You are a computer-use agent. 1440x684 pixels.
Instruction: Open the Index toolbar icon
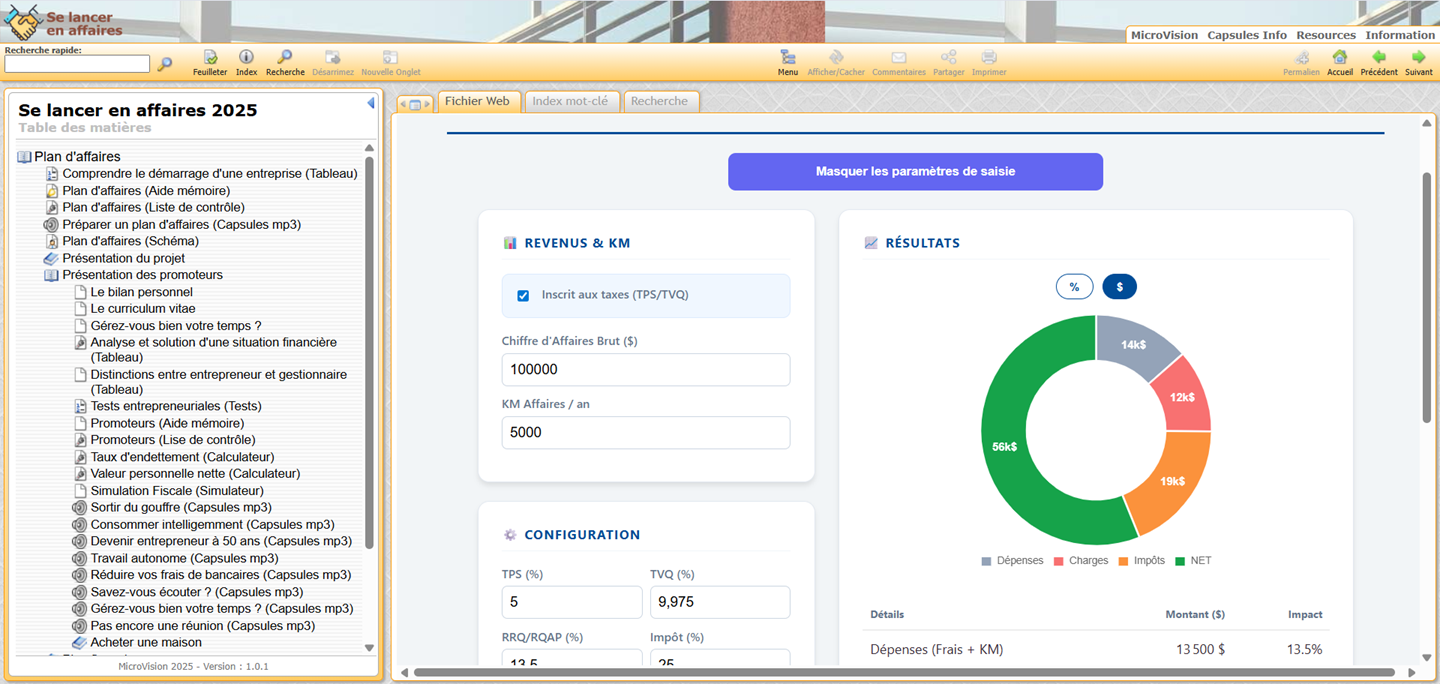pyautogui.click(x=246, y=59)
